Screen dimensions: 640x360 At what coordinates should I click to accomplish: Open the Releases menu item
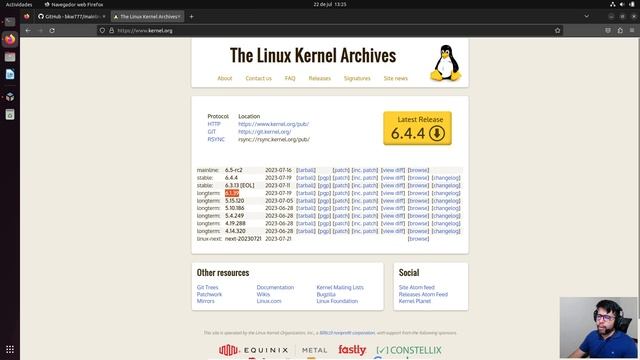pyautogui.click(x=320, y=78)
